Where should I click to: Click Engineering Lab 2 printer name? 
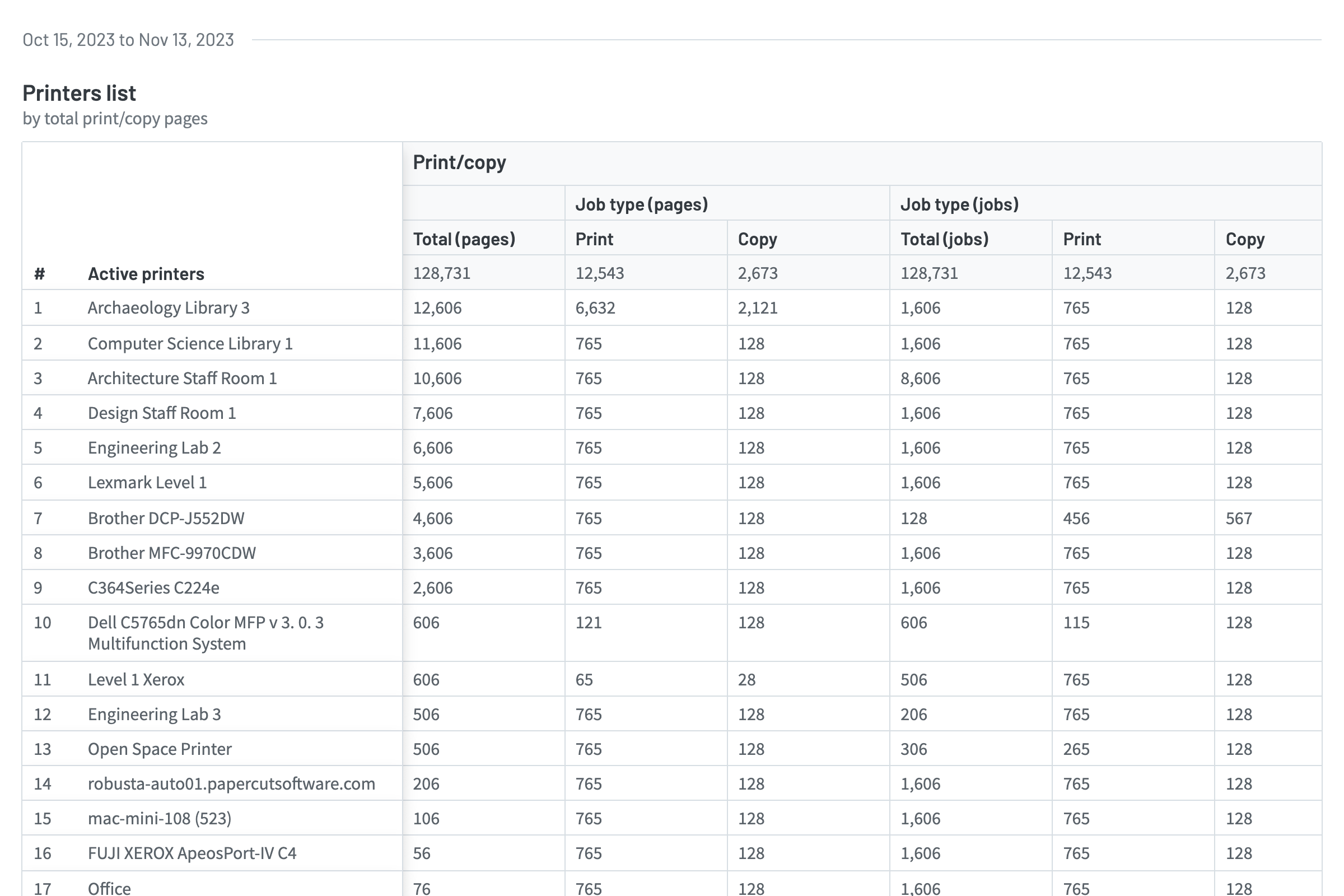[x=155, y=448]
